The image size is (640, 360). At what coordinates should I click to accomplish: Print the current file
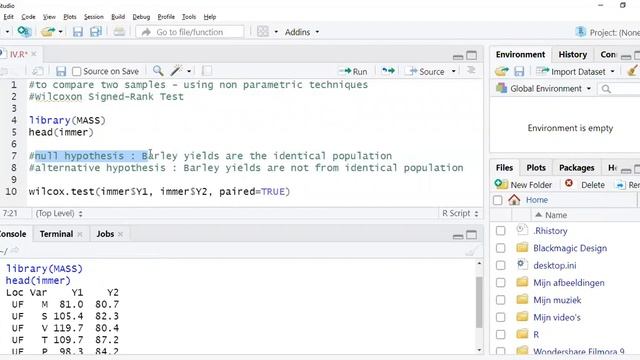tap(119, 32)
